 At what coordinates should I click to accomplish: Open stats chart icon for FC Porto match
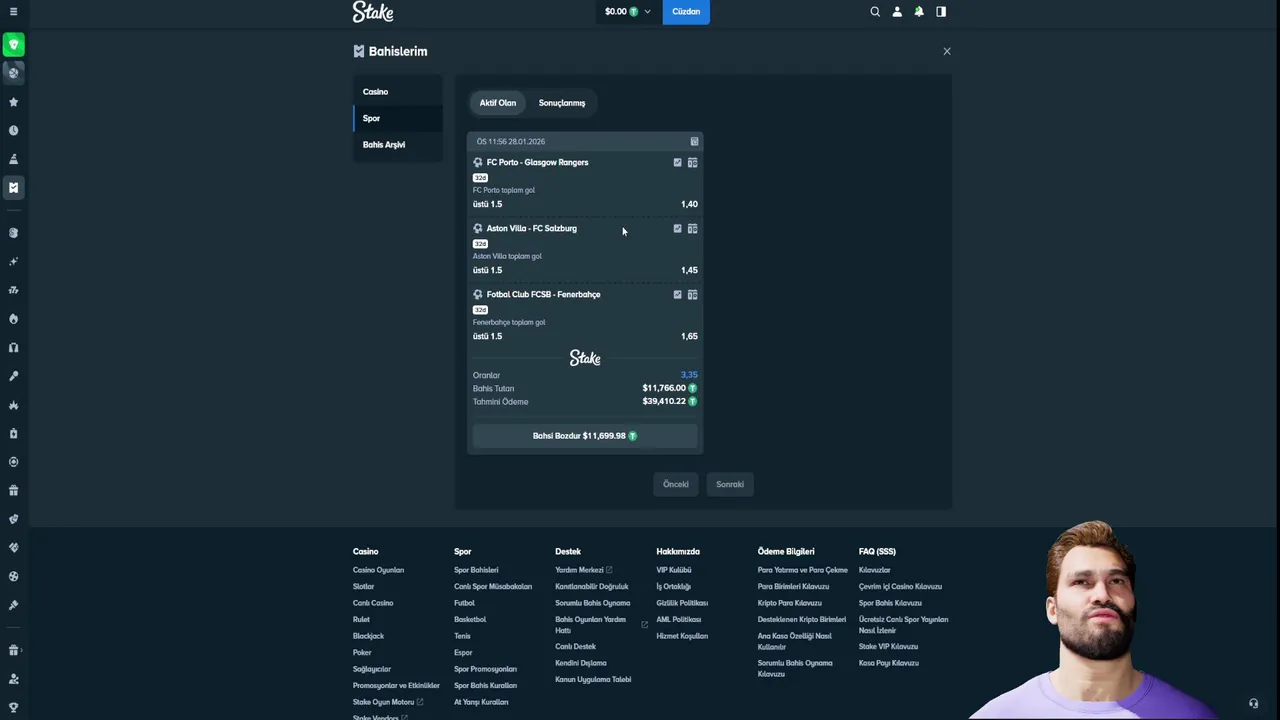[x=677, y=162]
